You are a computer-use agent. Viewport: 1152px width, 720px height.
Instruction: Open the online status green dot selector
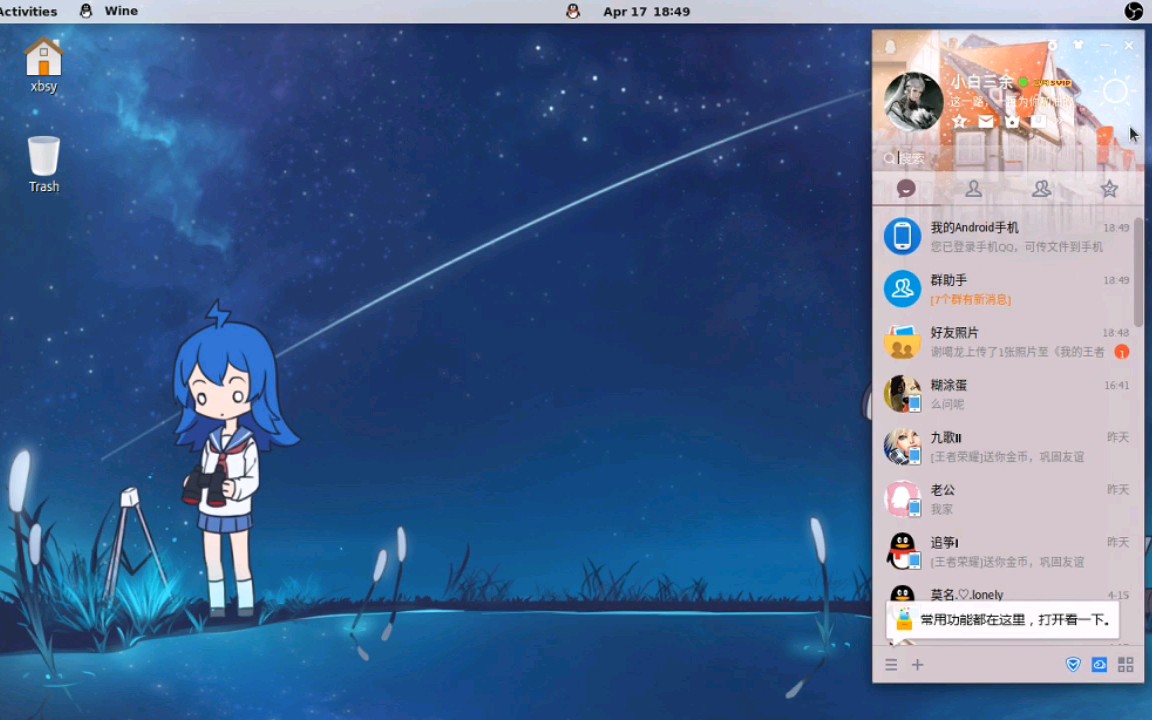1023,82
